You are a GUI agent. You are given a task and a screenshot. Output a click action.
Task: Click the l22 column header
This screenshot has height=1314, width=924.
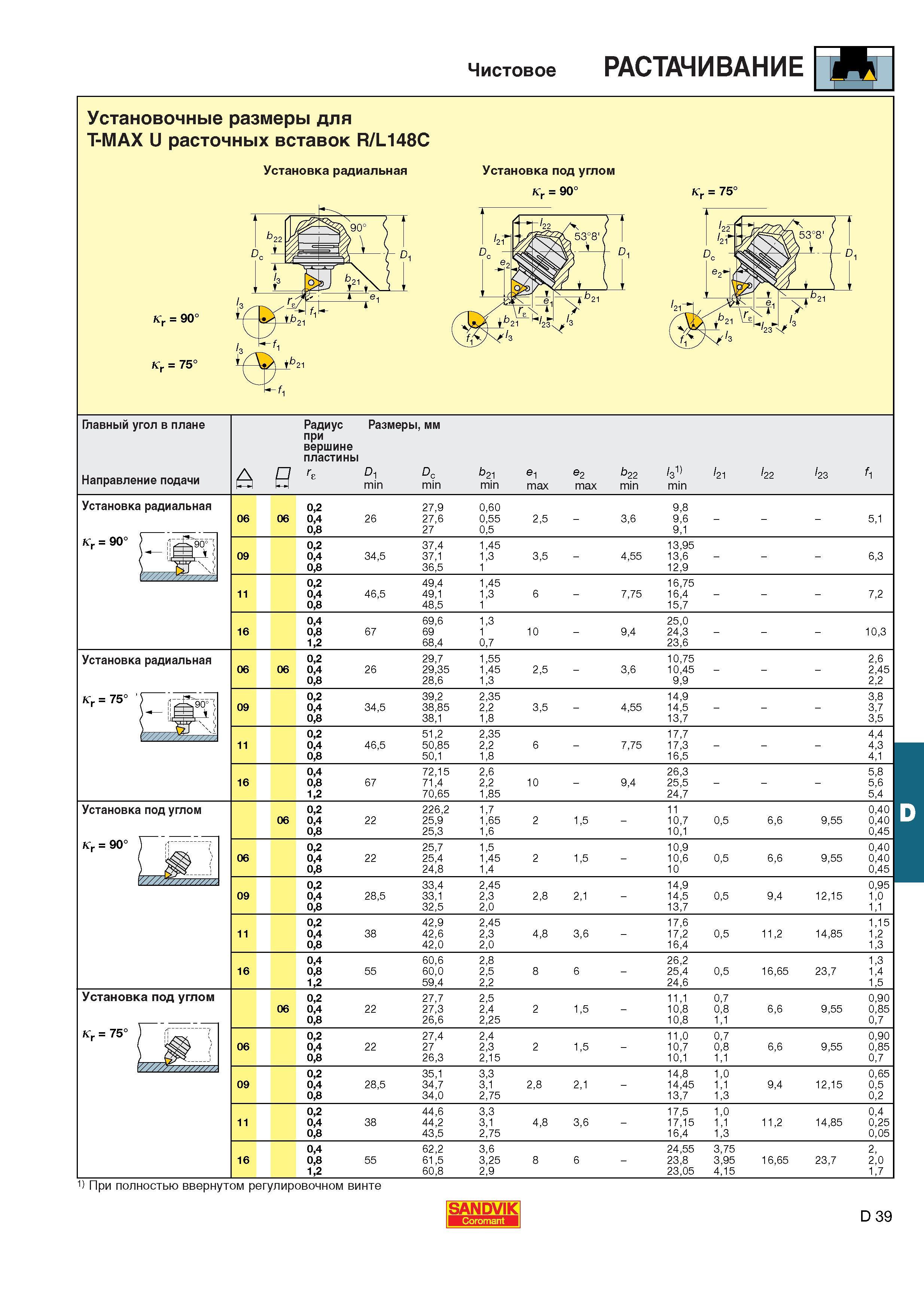(767, 473)
